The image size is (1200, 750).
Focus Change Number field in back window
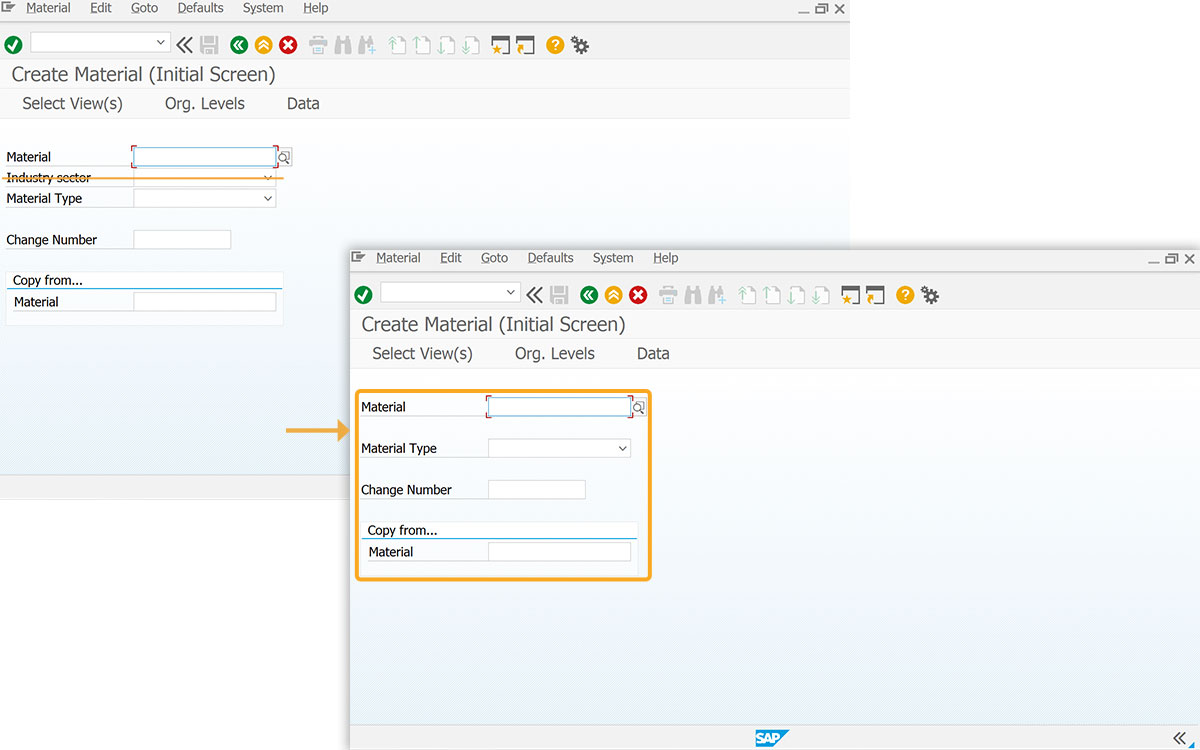pos(182,240)
